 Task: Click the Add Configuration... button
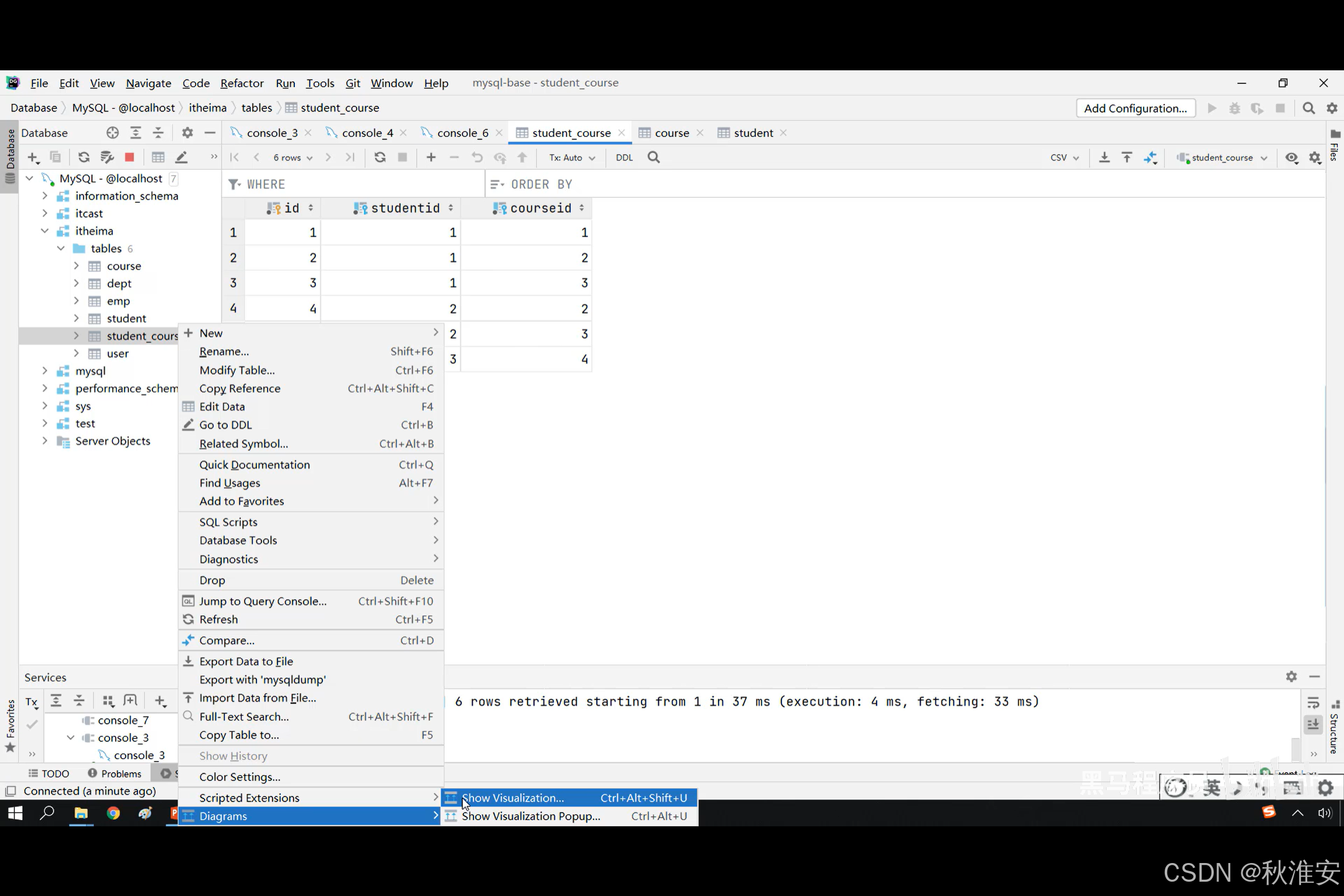(x=1135, y=108)
